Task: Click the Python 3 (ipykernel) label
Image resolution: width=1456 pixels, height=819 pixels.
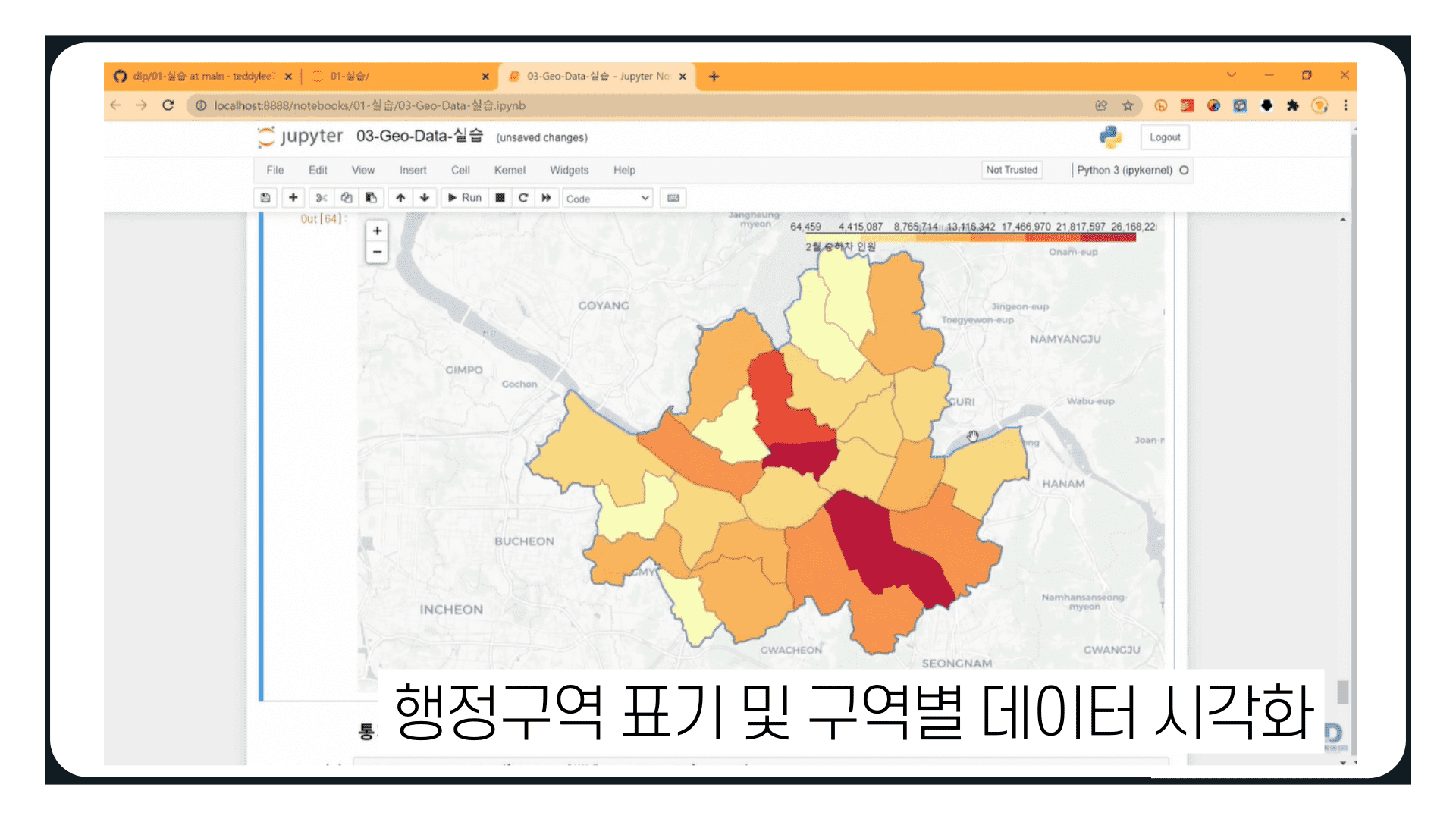Action: click(1125, 170)
